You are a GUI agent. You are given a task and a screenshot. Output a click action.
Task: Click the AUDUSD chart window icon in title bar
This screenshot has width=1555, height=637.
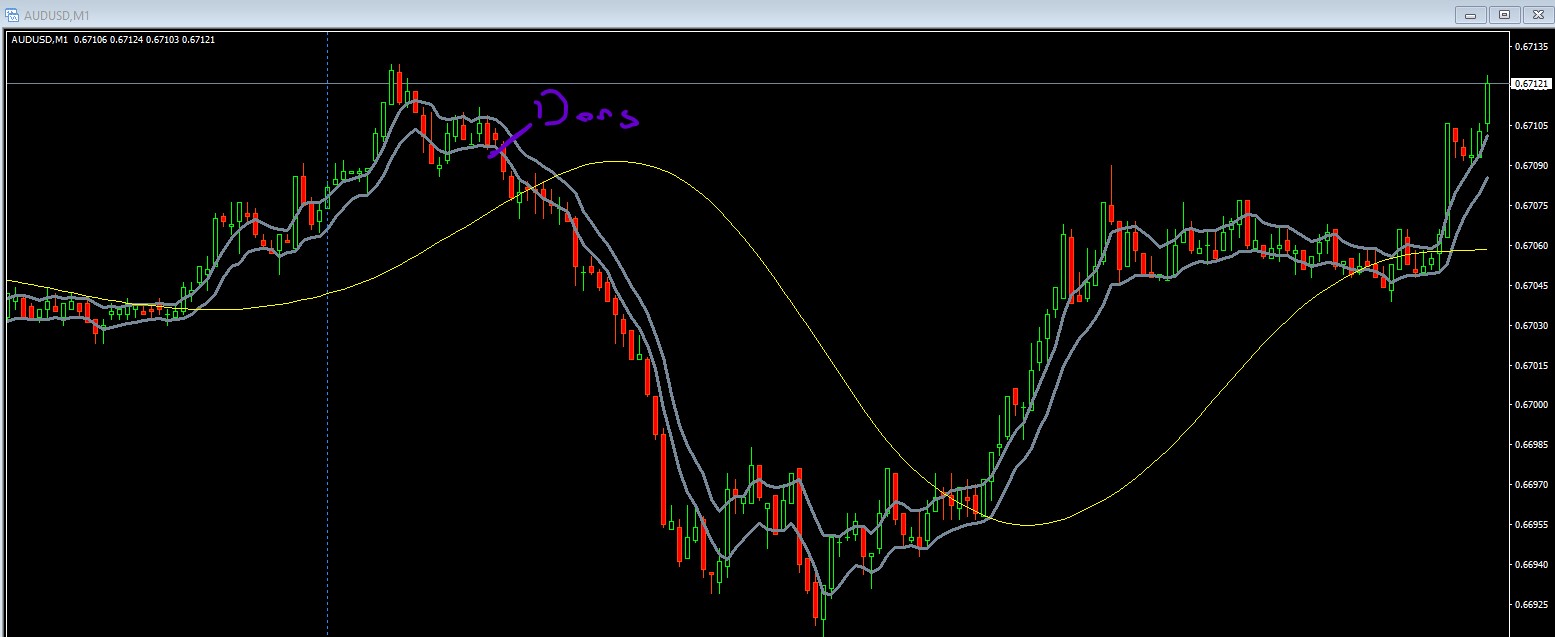(12, 15)
